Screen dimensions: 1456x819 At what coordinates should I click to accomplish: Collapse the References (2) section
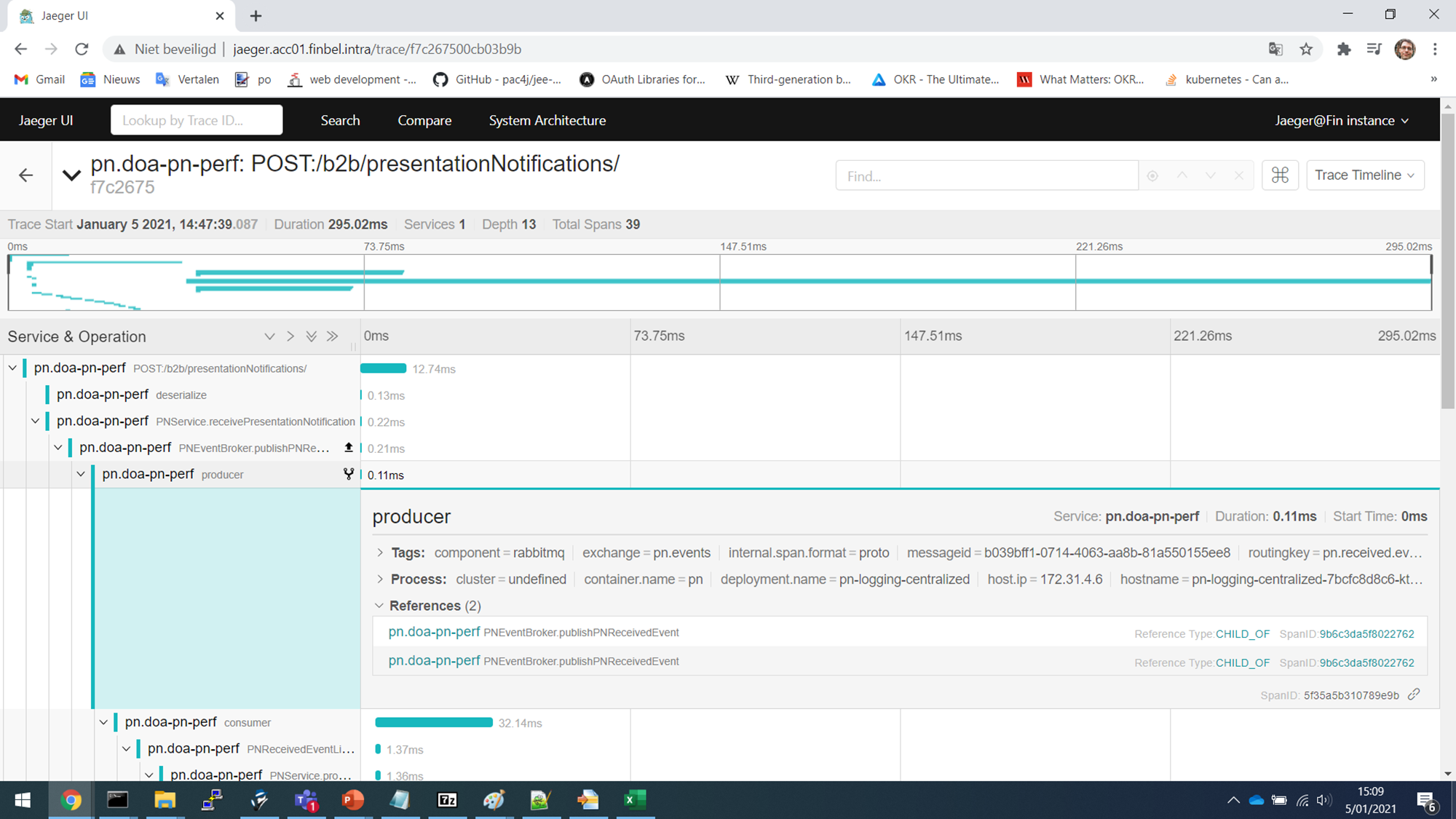pyautogui.click(x=379, y=606)
